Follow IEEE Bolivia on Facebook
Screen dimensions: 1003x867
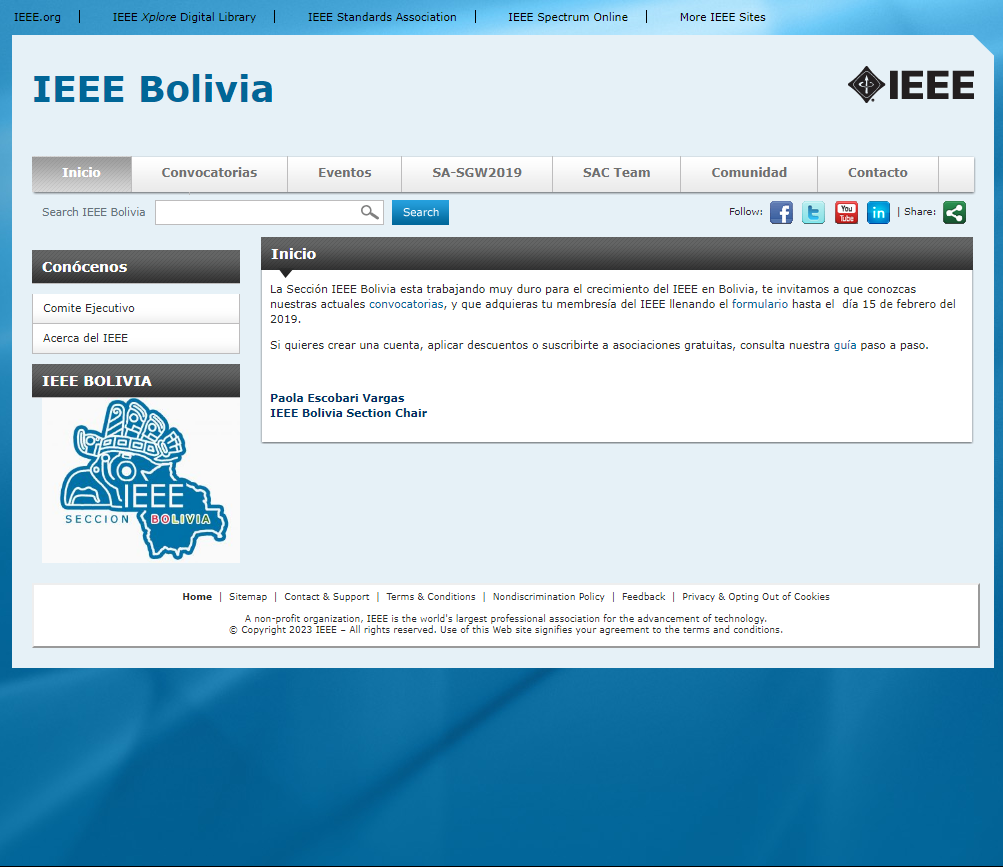pos(781,212)
